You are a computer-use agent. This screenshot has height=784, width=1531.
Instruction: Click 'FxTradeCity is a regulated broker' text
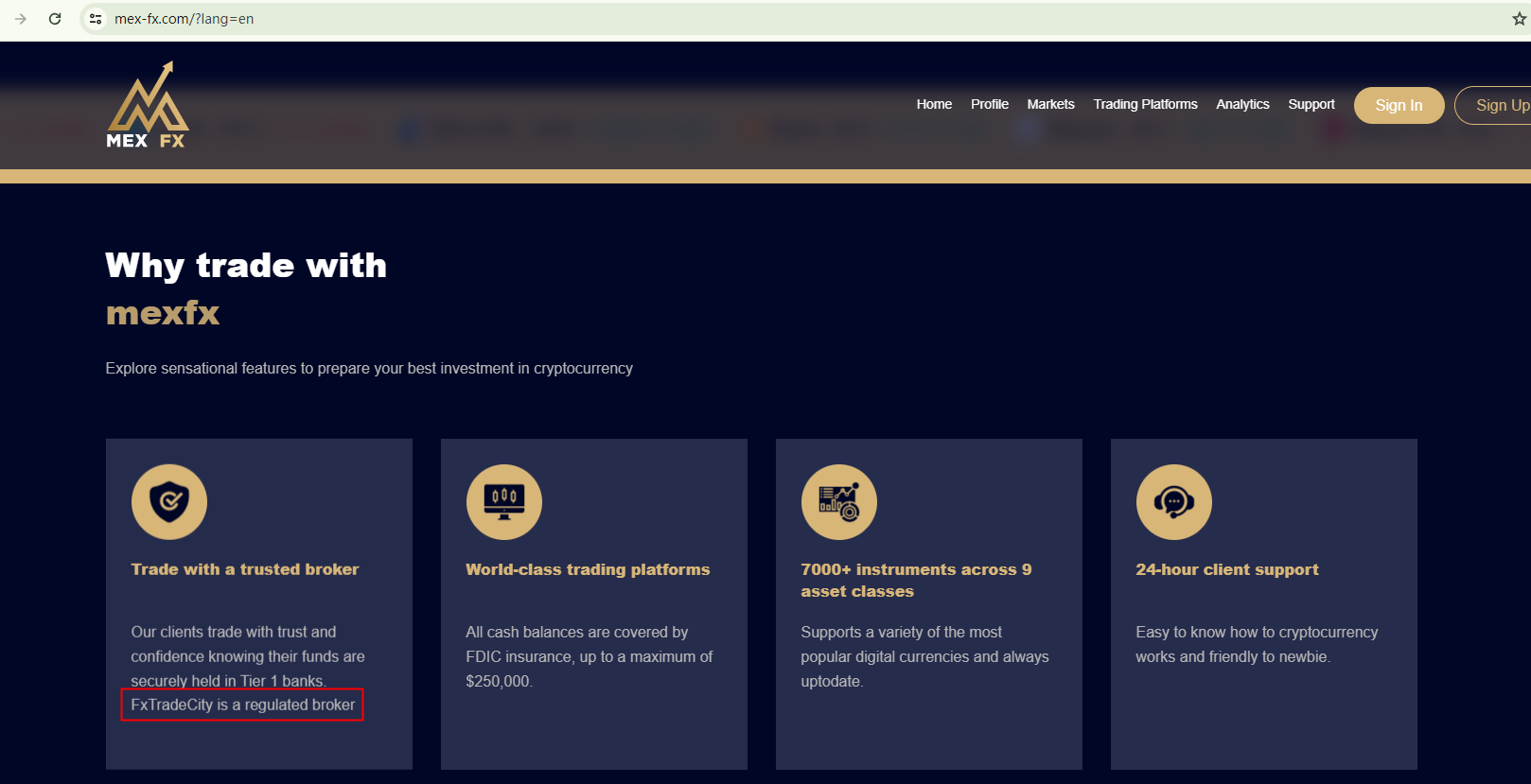[x=243, y=705]
